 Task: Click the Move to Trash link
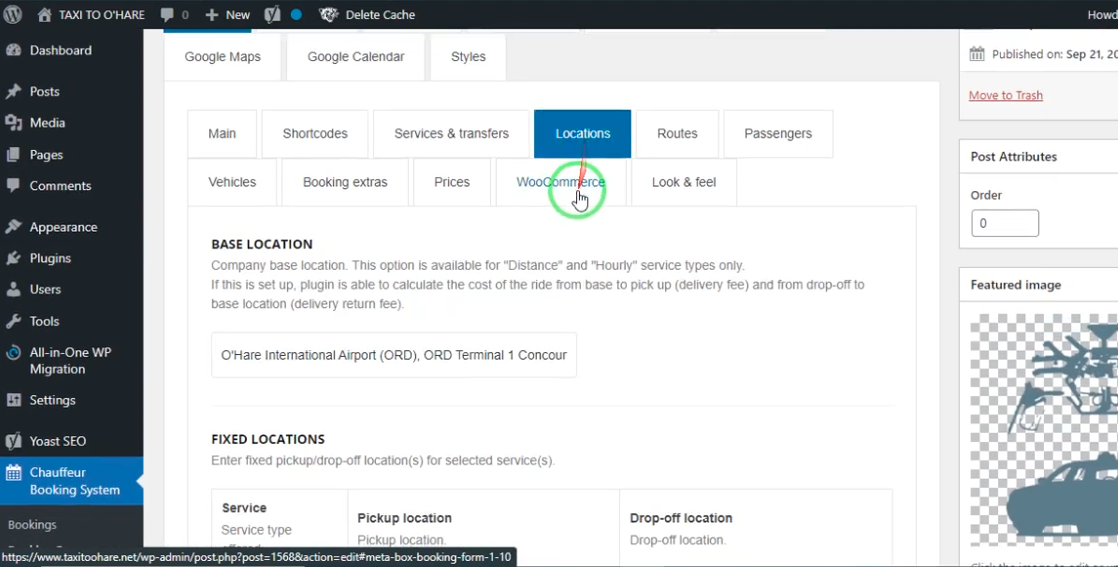tap(1005, 95)
